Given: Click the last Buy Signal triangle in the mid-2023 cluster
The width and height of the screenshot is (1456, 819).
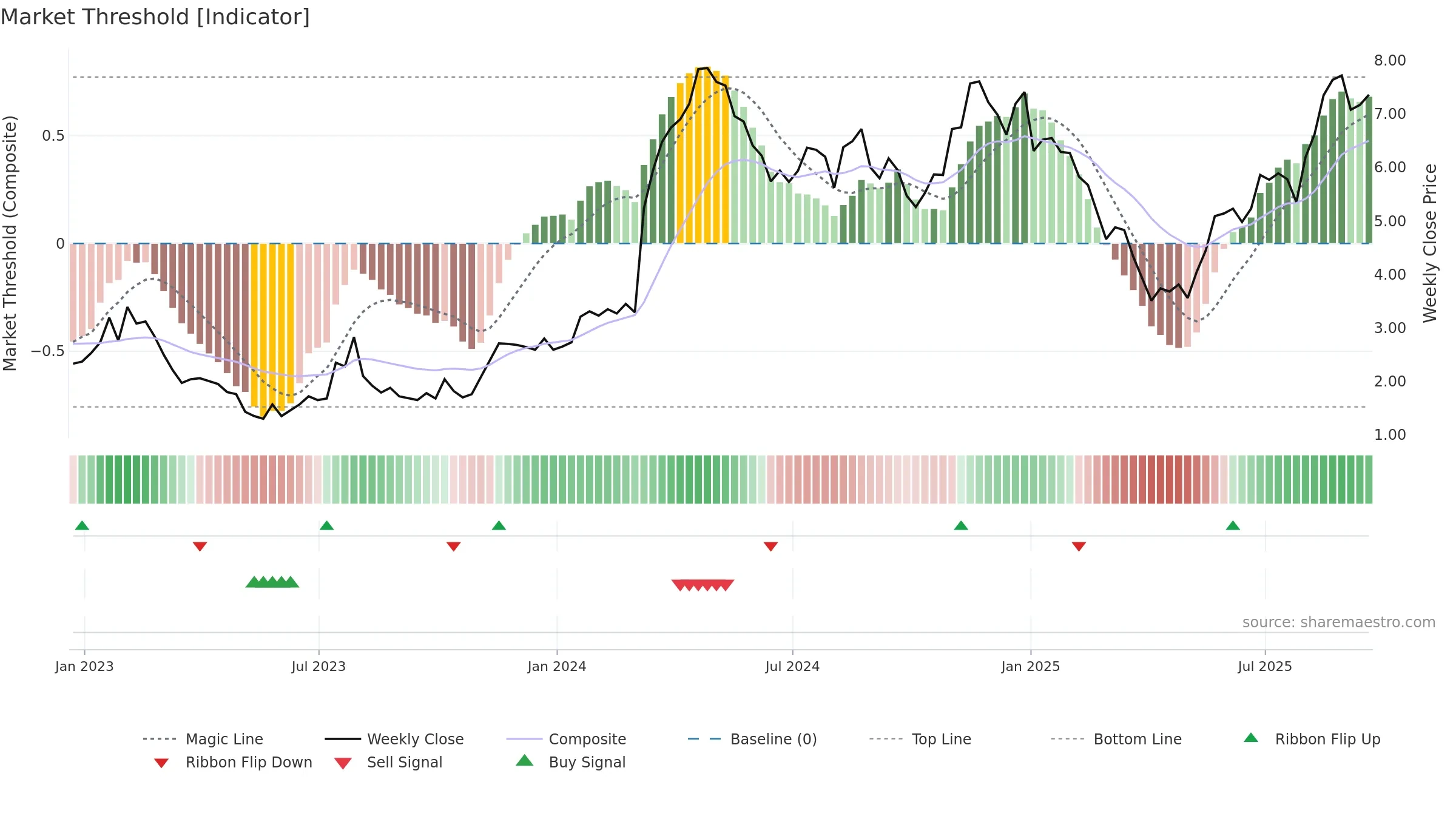Looking at the screenshot, I should pos(291,582).
